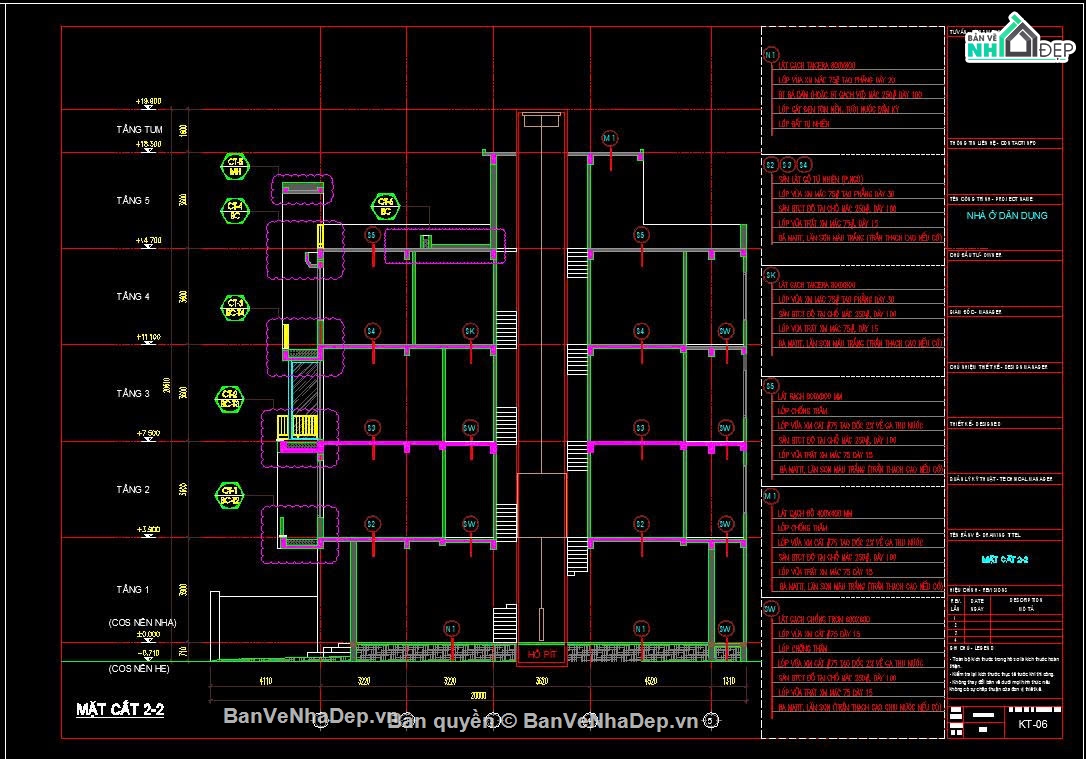Select the TẦNG TUM floor label
Screen dimensions: 1086x759
139,130
